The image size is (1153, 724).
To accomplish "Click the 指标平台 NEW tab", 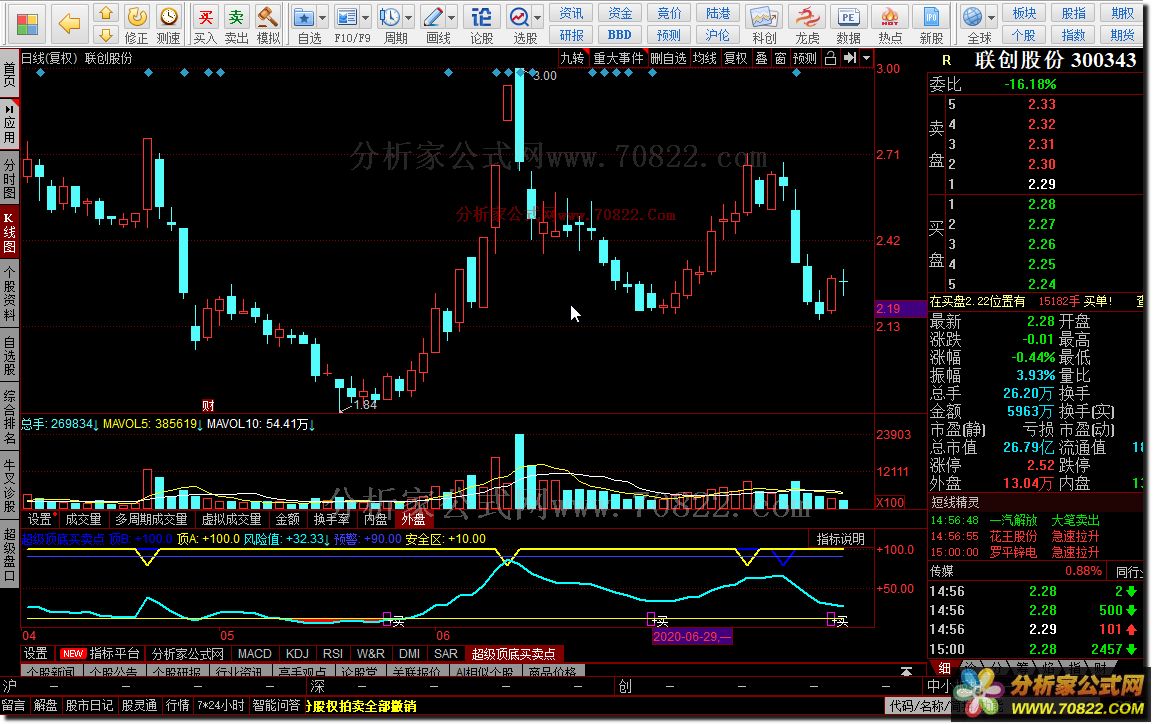I will tap(100, 653).
